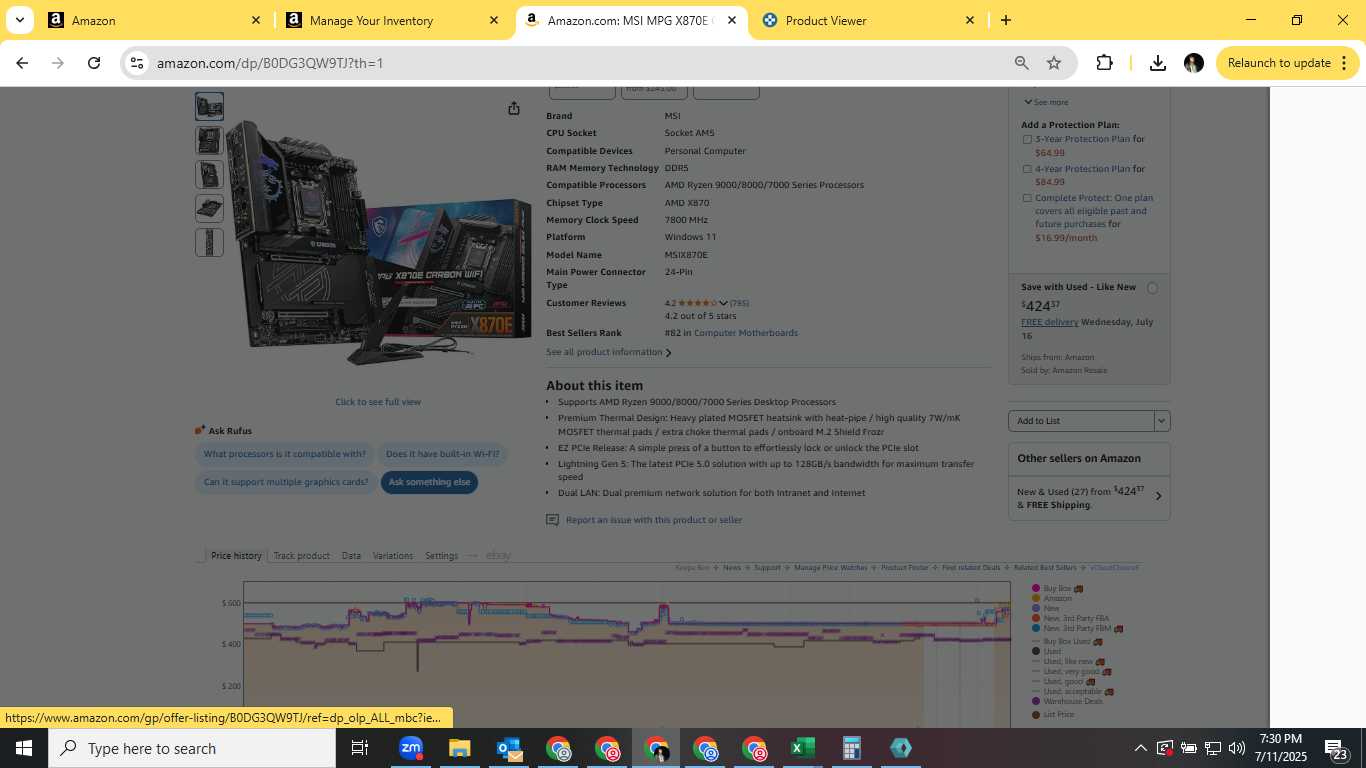
Task: Open the Chrome extensions puzzle icon
Action: click(x=1104, y=63)
